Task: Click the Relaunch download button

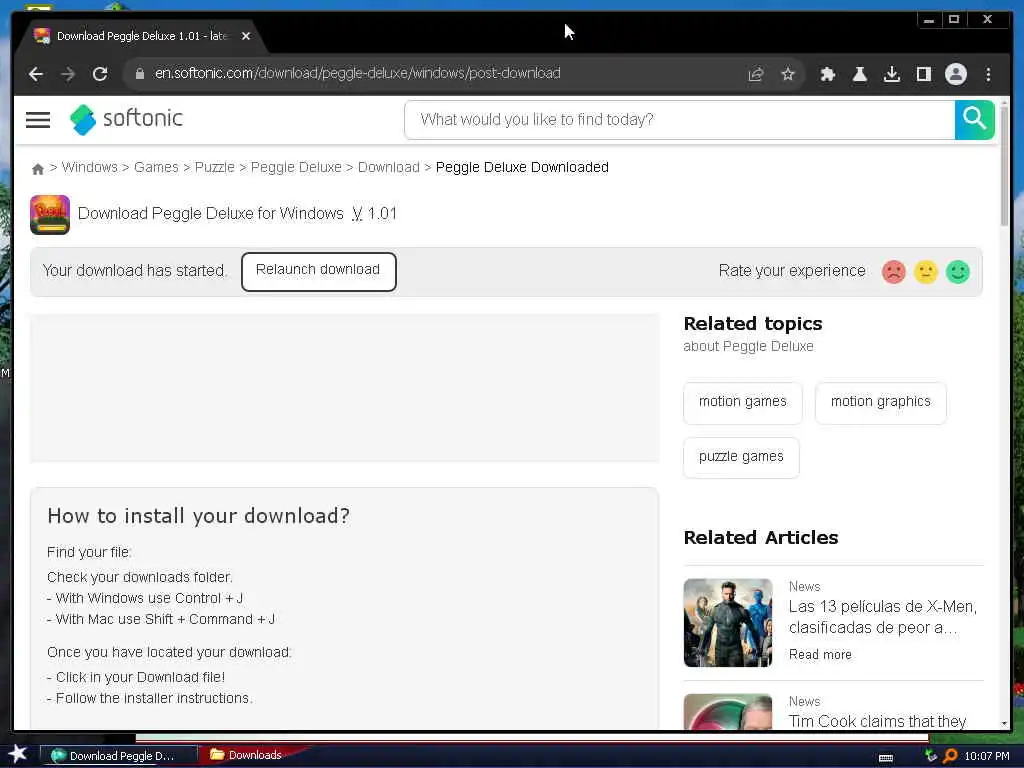Action: [x=319, y=271]
